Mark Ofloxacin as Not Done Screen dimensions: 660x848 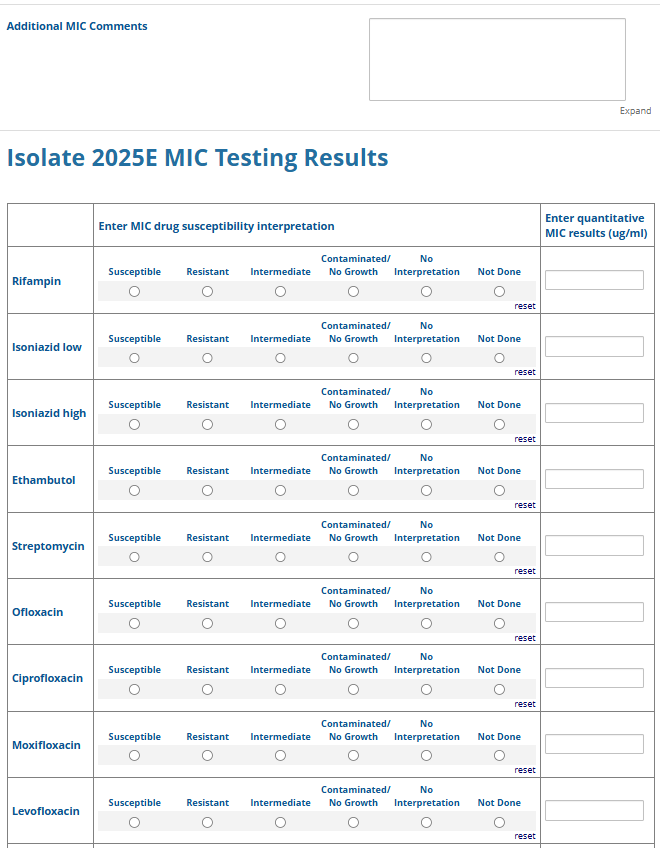(x=499, y=623)
